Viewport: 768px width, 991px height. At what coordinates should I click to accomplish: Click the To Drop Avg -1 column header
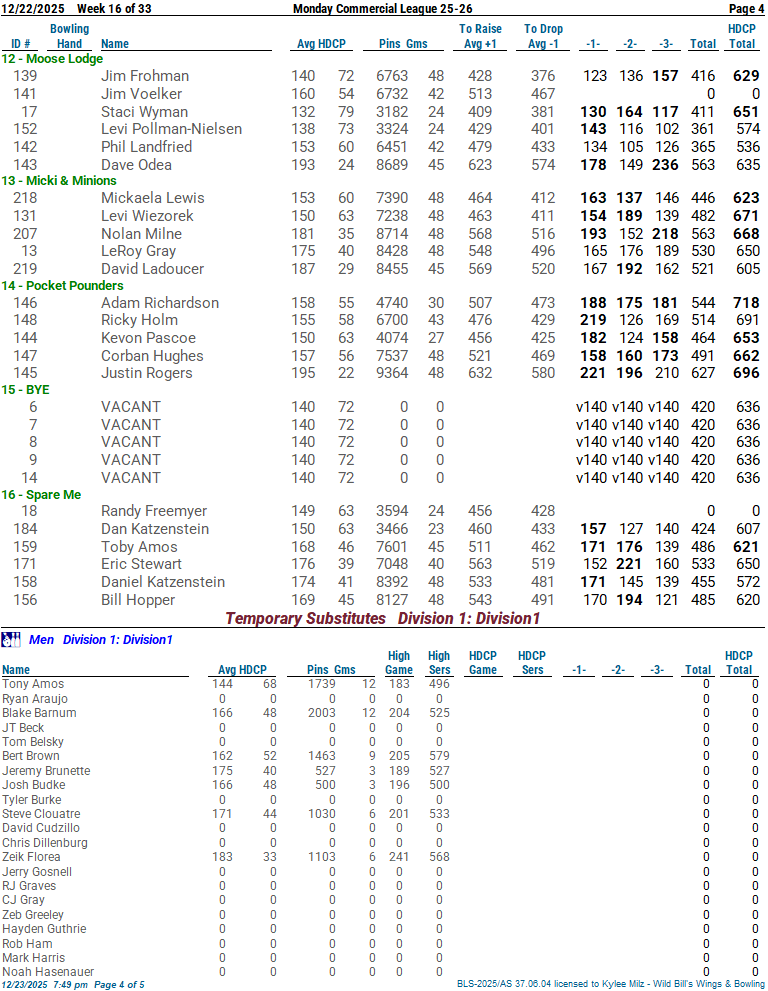[x=544, y=36]
